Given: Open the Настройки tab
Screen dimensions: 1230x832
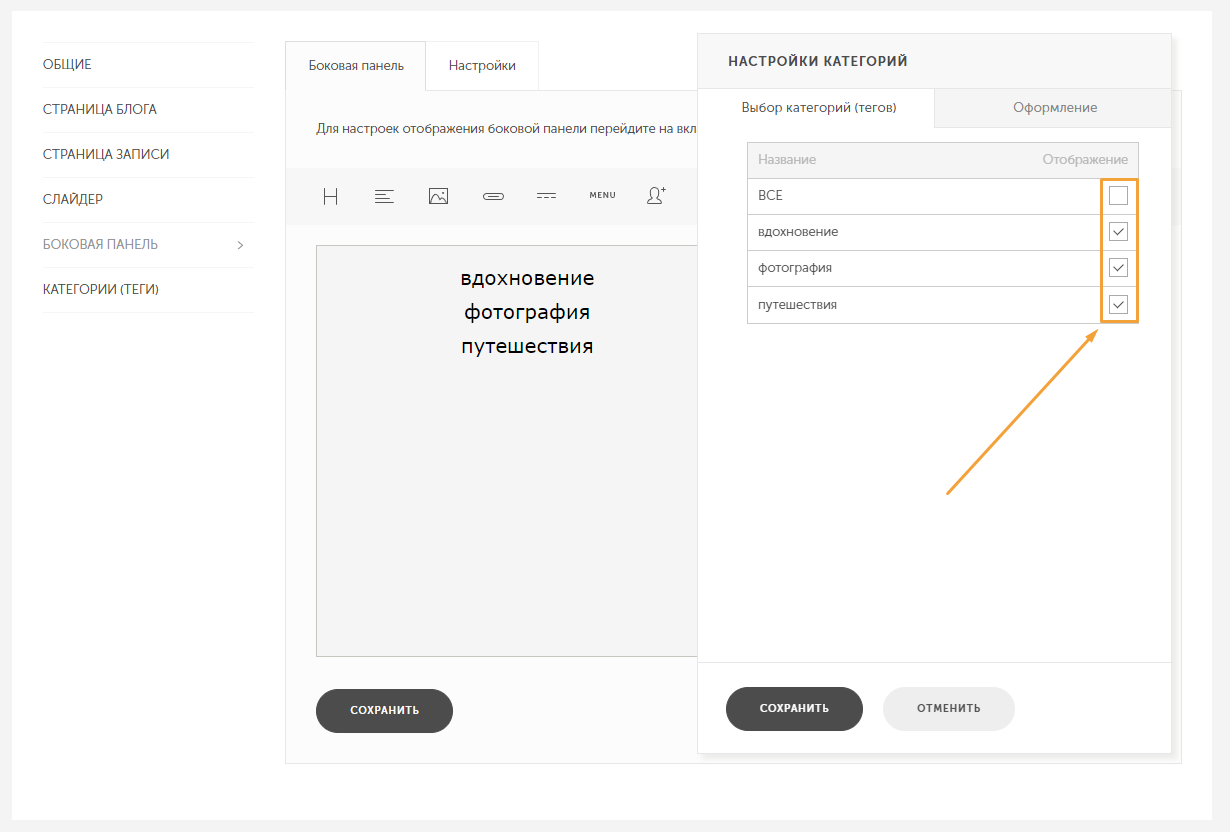Looking at the screenshot, I should [x=482, y=66].
